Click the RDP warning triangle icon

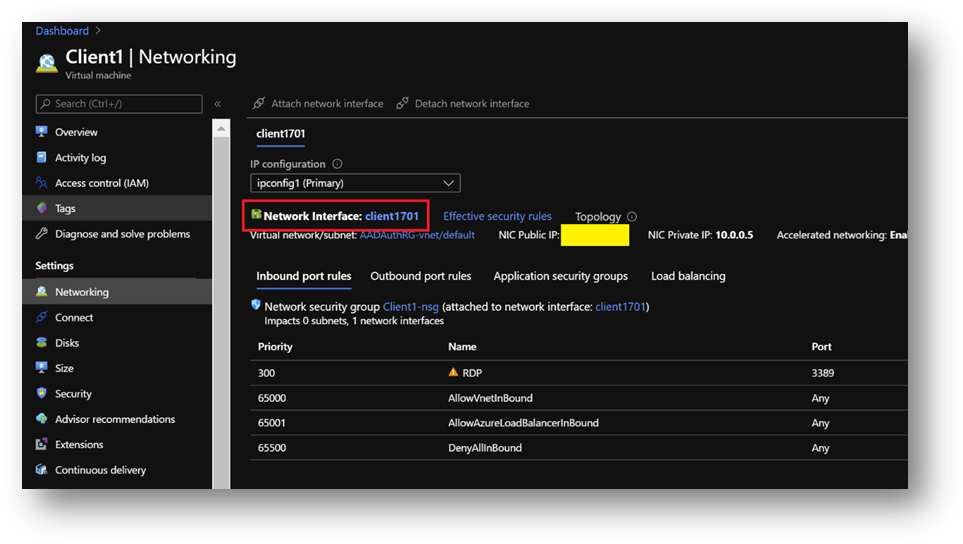click(453, 372)
